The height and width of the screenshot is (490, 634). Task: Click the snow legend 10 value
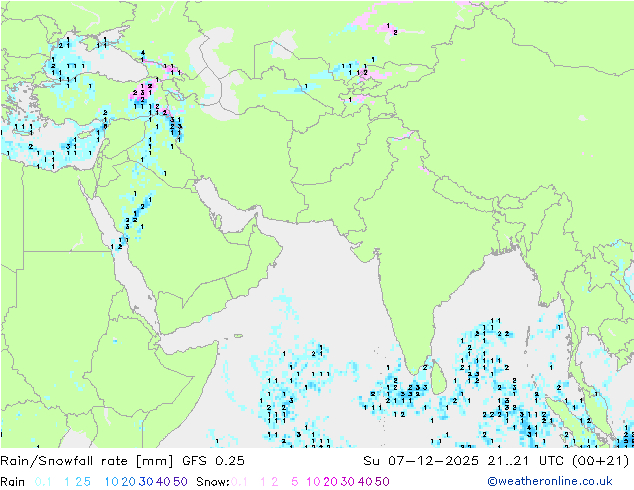click(x=313, y=482)
